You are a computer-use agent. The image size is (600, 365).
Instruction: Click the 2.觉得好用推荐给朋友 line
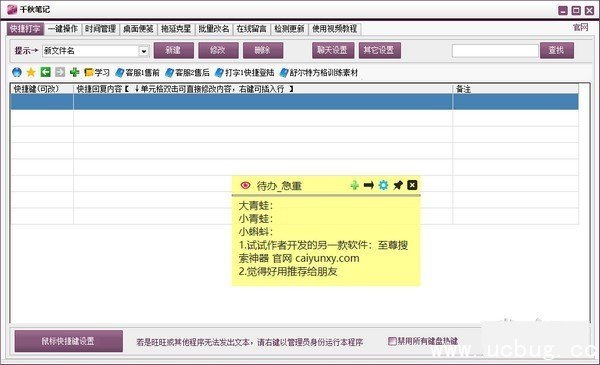coord(288,272)
